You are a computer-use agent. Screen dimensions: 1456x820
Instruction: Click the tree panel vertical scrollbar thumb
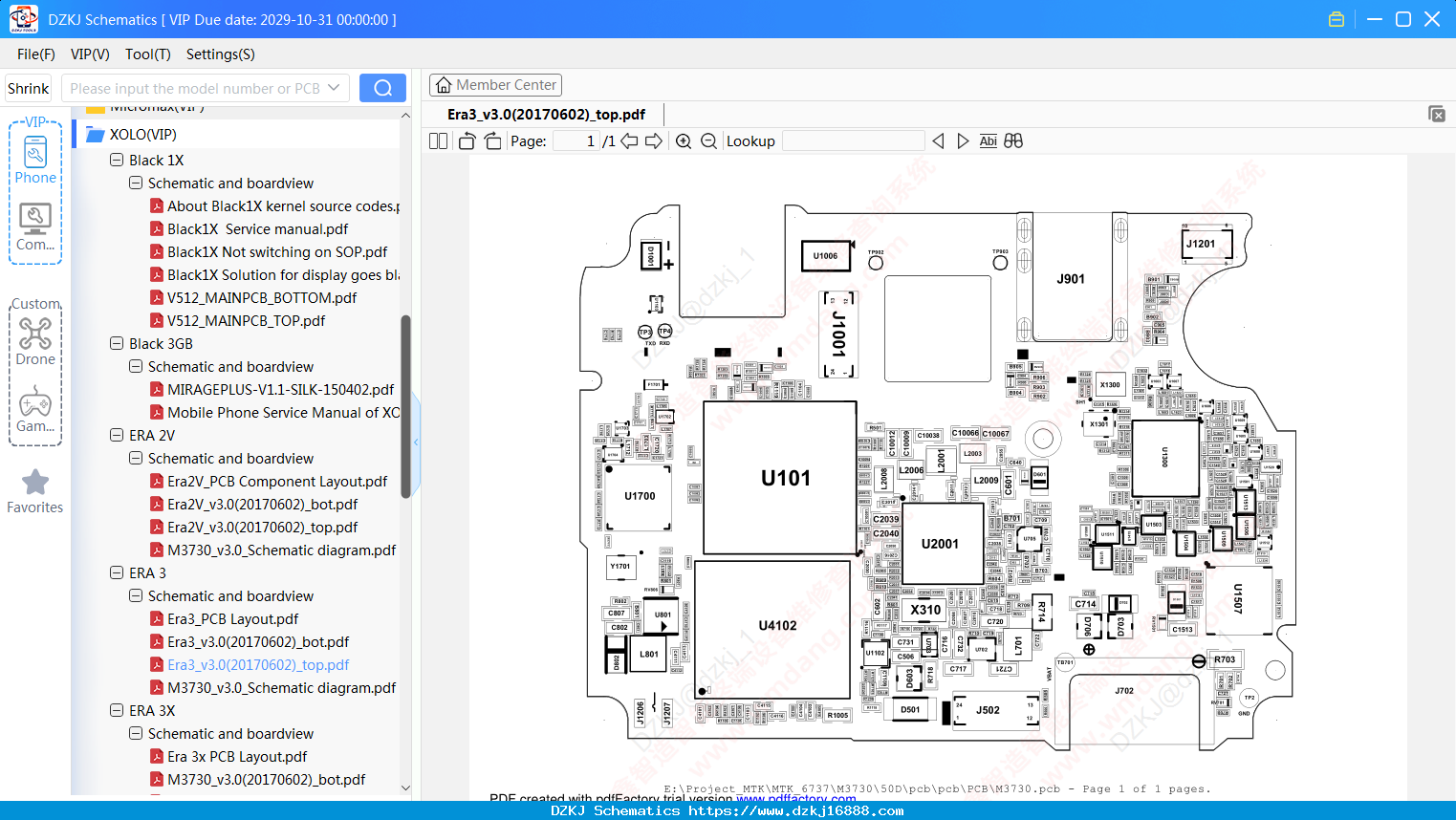click(x=405, y=406)
